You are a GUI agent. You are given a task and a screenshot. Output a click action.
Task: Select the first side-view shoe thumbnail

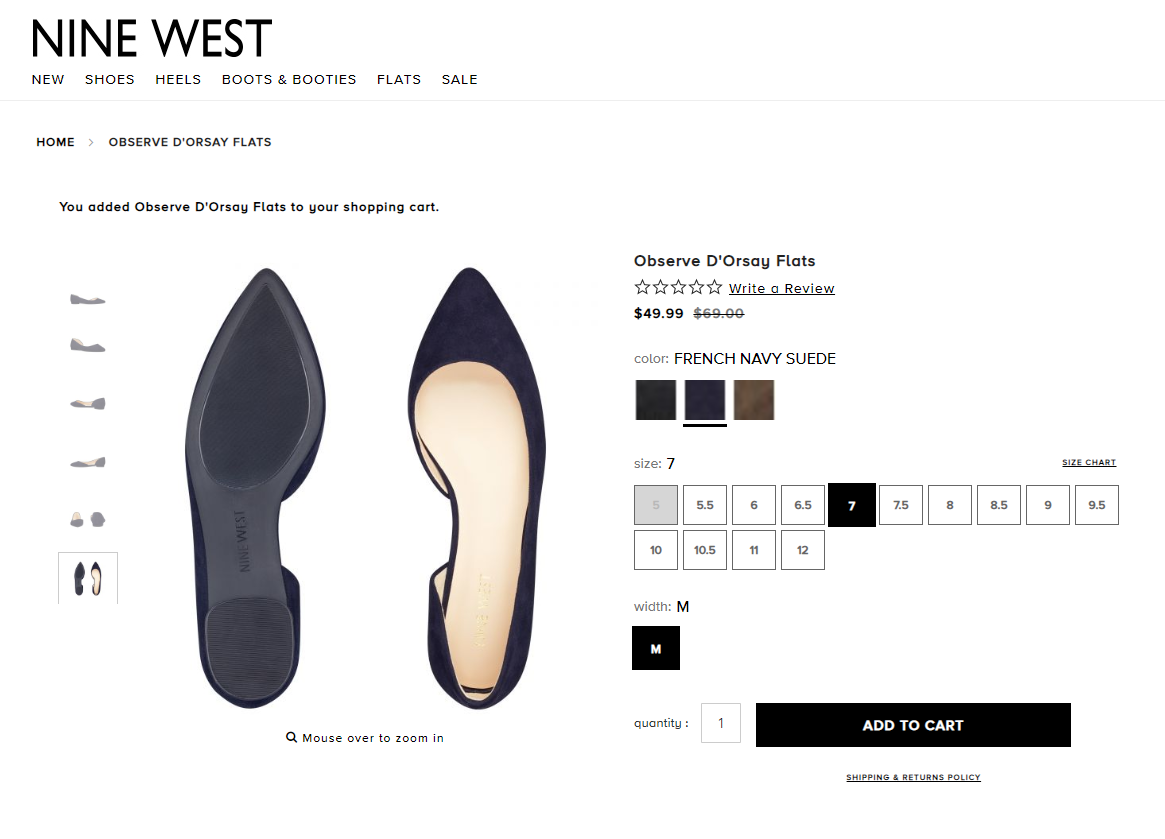[88, 298]
